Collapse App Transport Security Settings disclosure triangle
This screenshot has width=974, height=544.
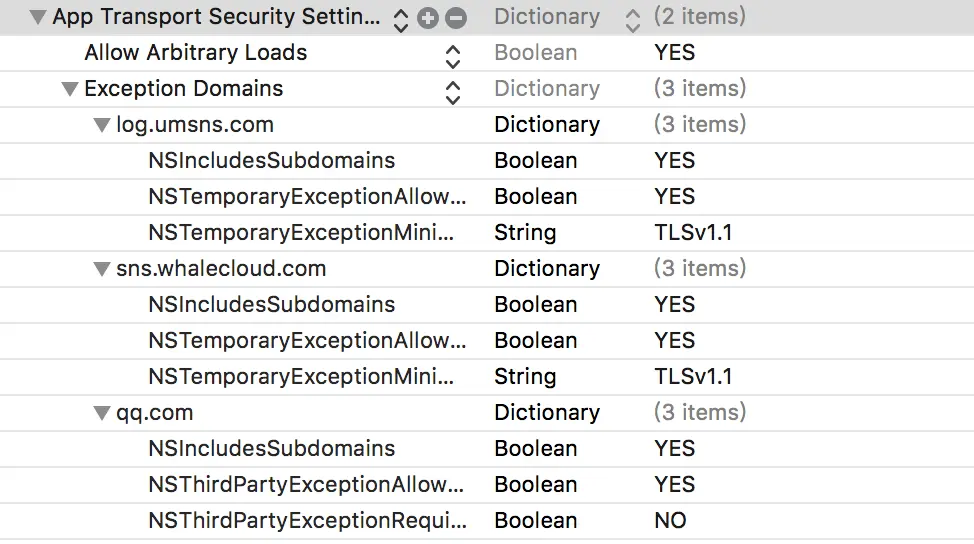point(38,17)
